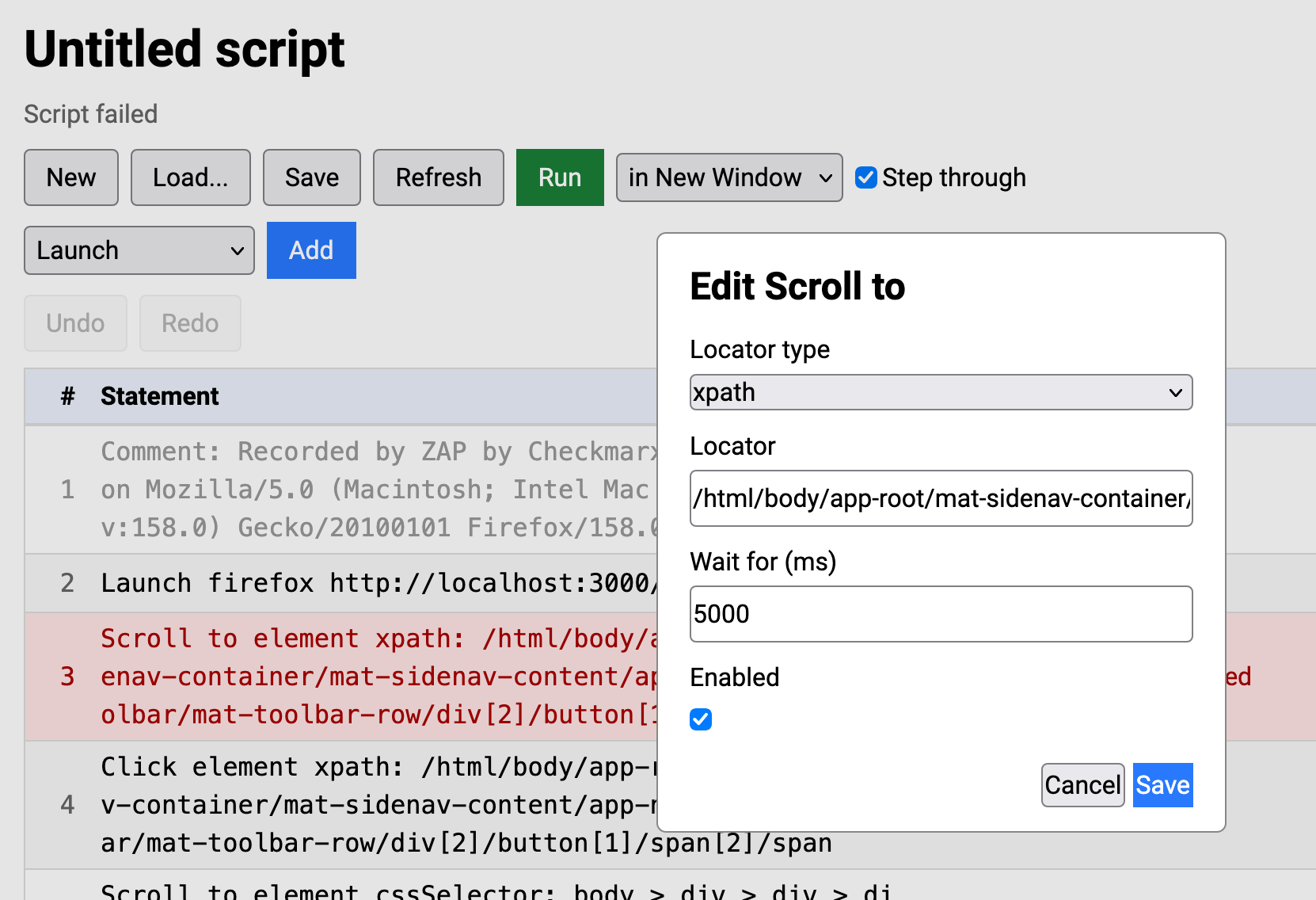Screen dimensions: 1316x900
Task: Open the 'in New Window' dropdown
Action: tap(729, 177)
